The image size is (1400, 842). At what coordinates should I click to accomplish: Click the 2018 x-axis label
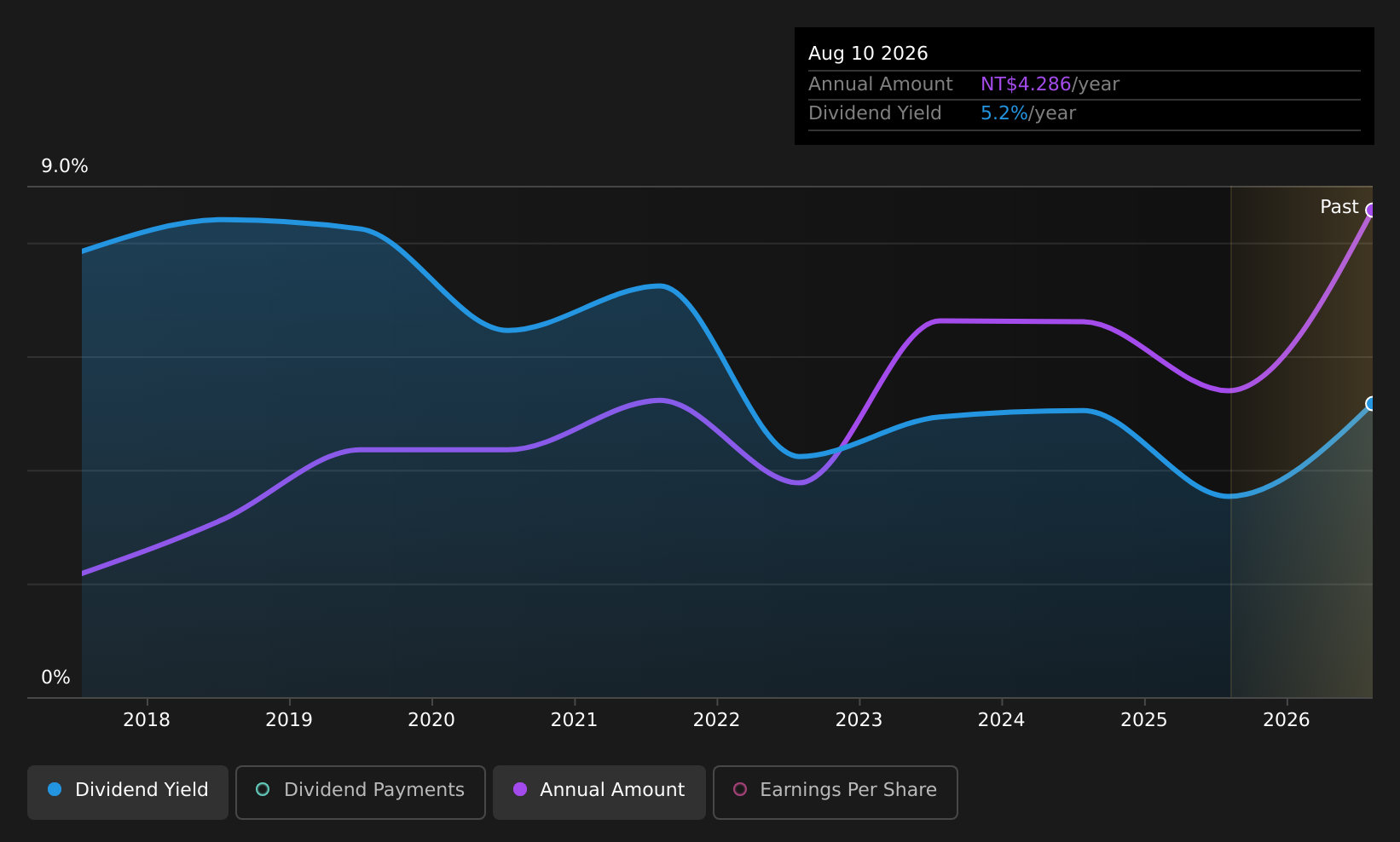pos(147,720)
